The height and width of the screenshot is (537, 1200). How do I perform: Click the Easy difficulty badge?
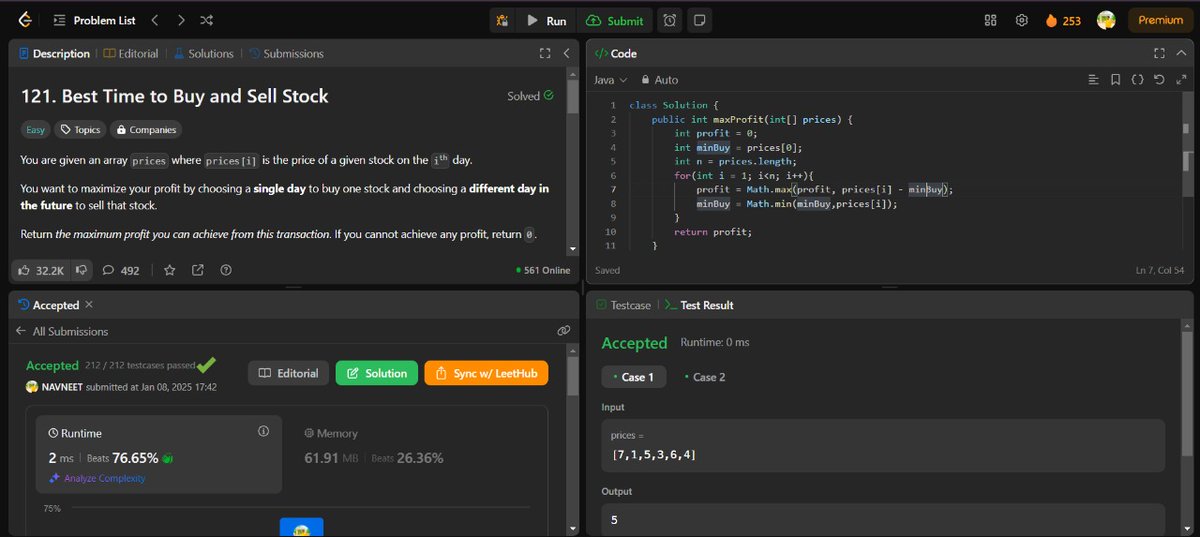[x=35, y=130]
